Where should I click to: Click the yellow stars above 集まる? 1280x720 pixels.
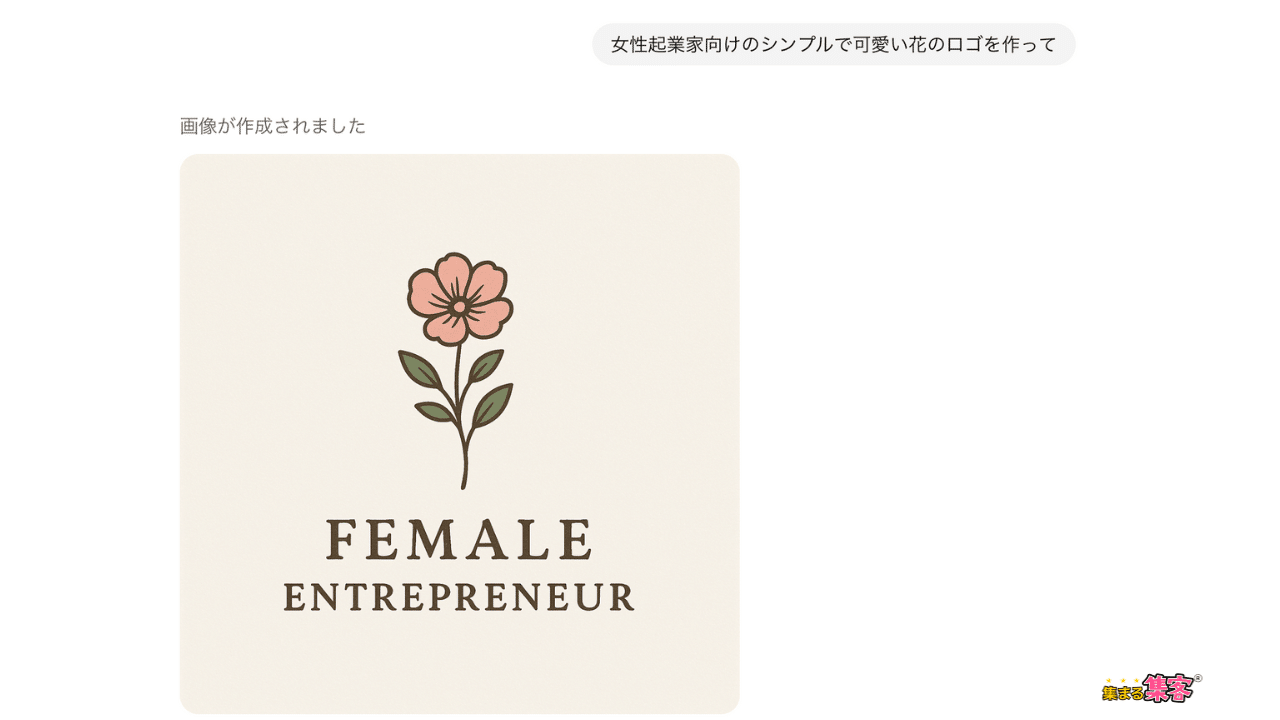pyautogui.click(x=1123, y=681)
